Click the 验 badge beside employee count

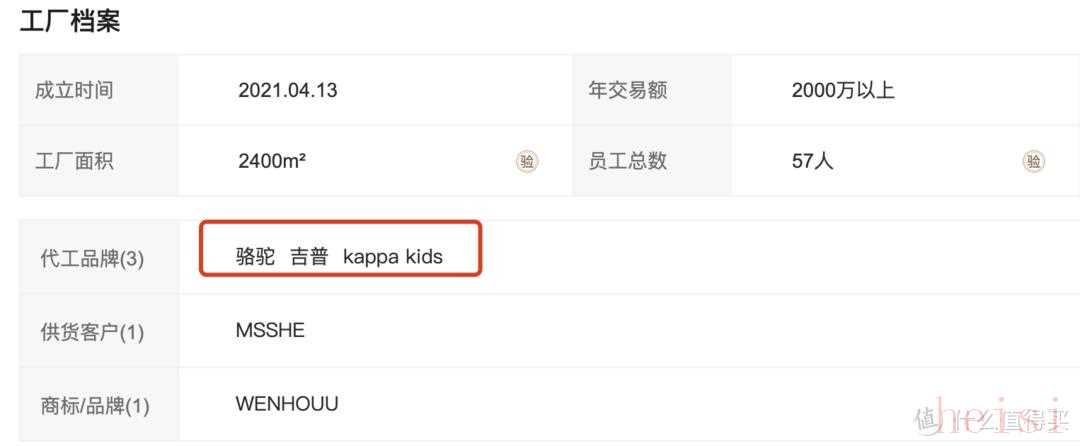tap(1034, 161)
